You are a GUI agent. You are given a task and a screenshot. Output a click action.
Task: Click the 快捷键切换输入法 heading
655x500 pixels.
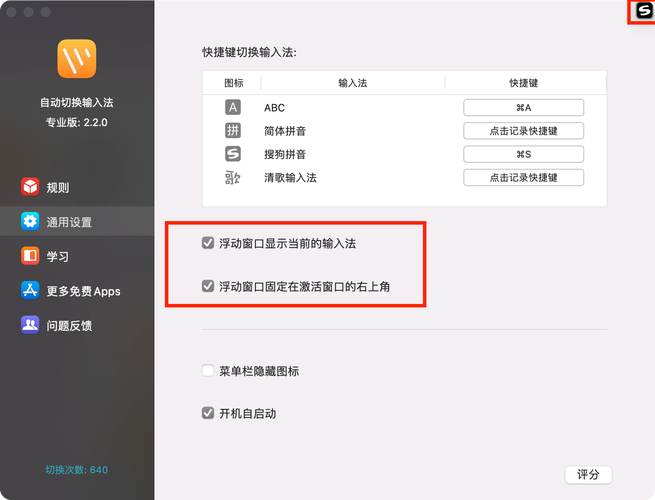249,52
